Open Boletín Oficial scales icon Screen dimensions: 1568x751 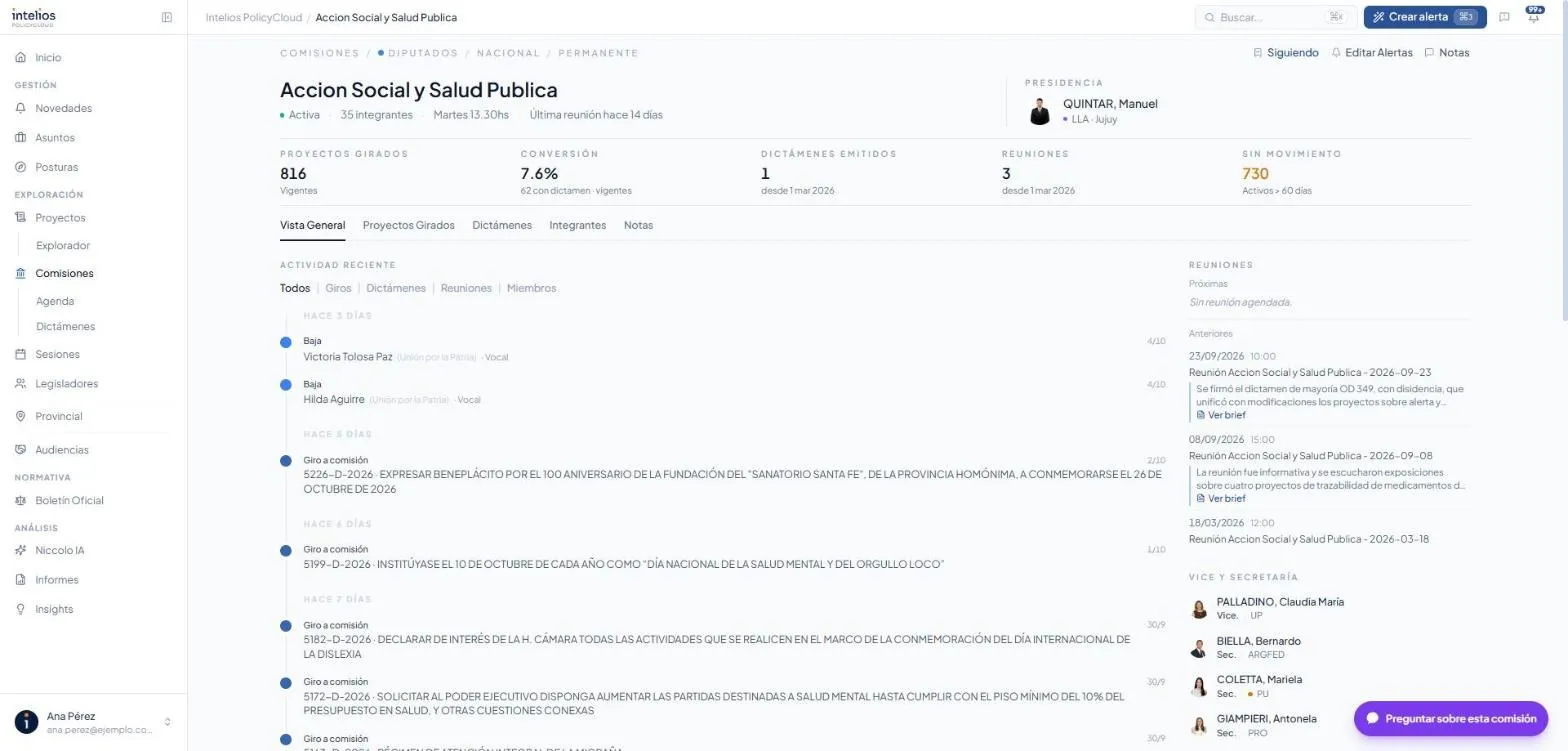pyautogui.click(x=21, y=500)
